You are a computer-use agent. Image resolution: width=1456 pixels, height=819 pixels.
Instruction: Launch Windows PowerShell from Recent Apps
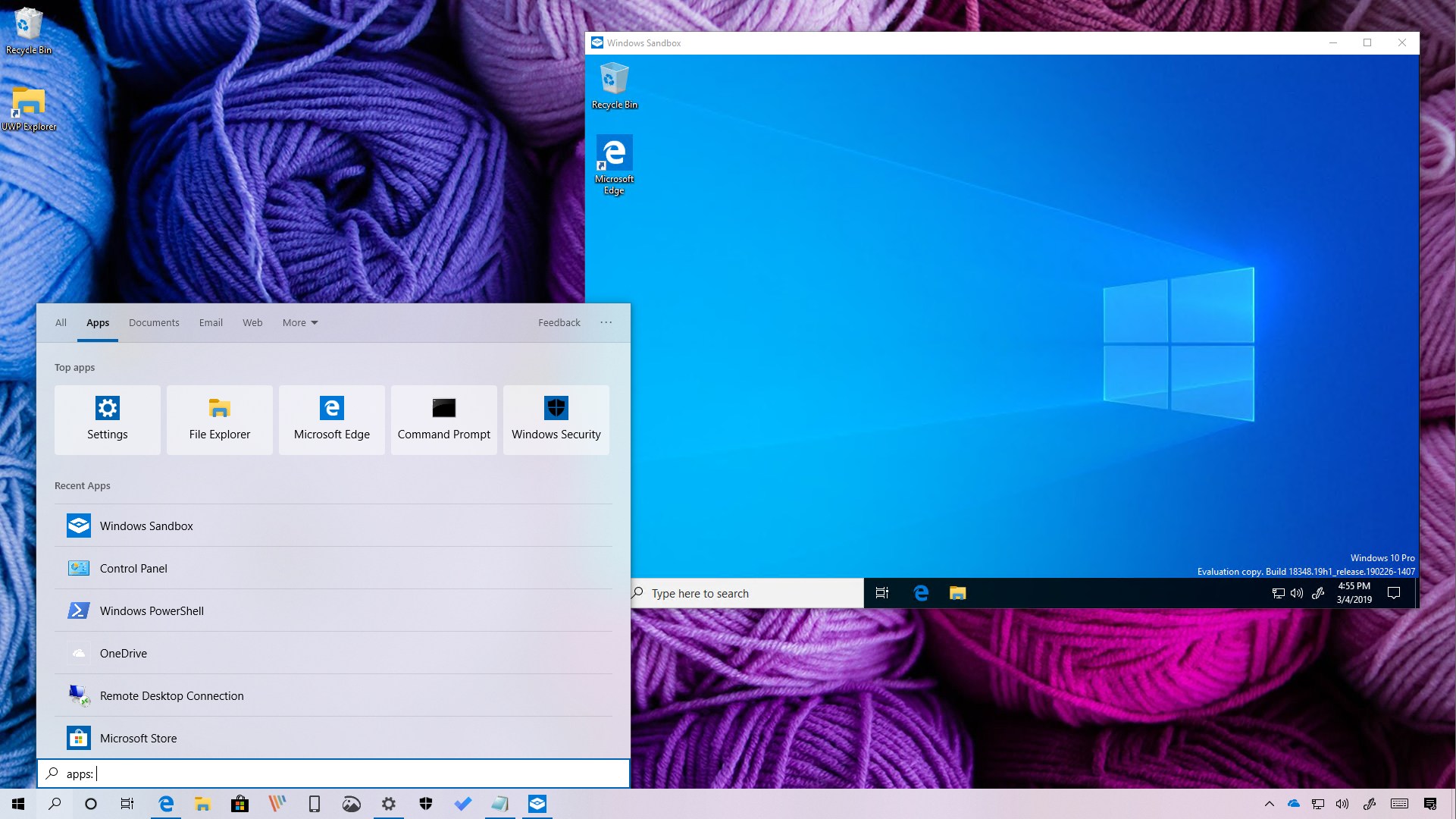333,610
